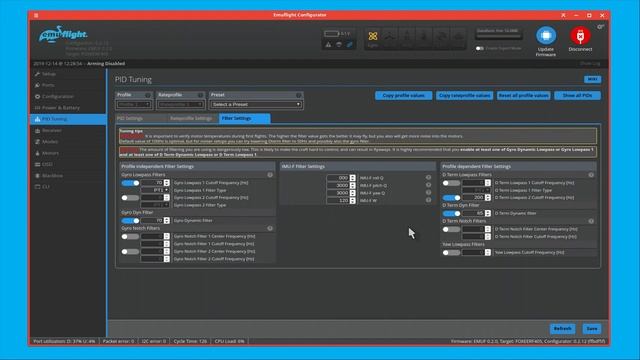
Task: Show help for IMU-F roll Q
Action: (429, 178)
